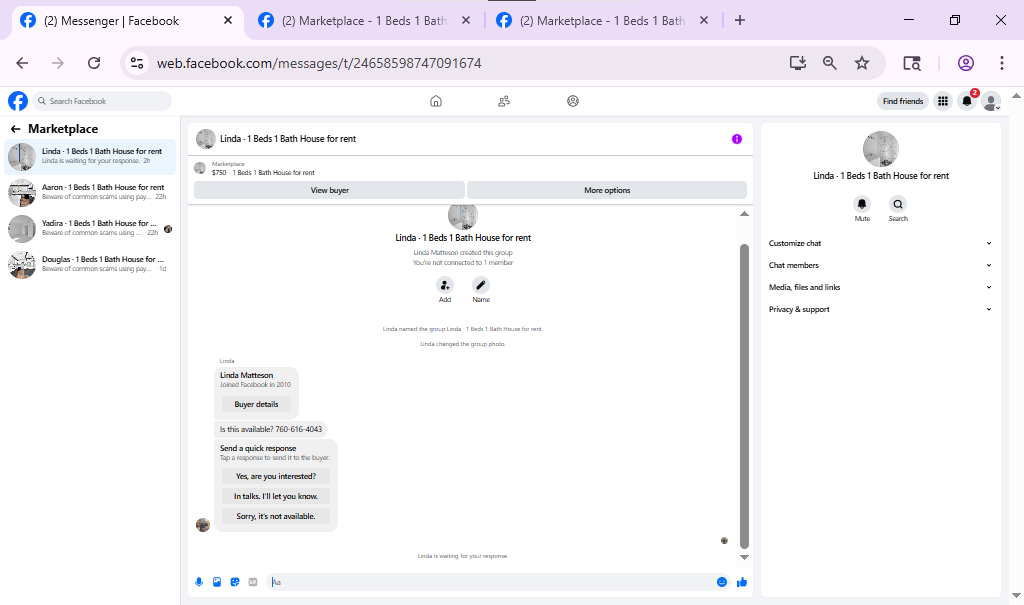Send quick reply In talks. I'll let you know.

click(x=276, y=497)
